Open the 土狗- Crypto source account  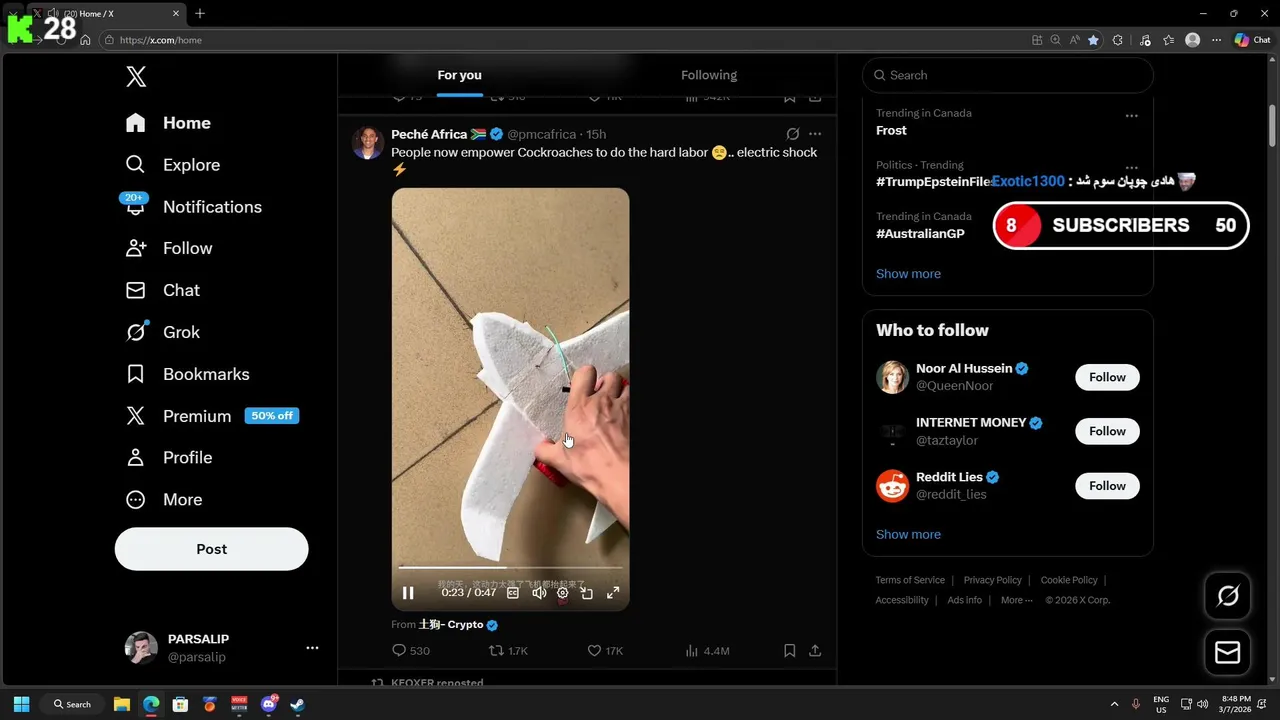(457, 624)
